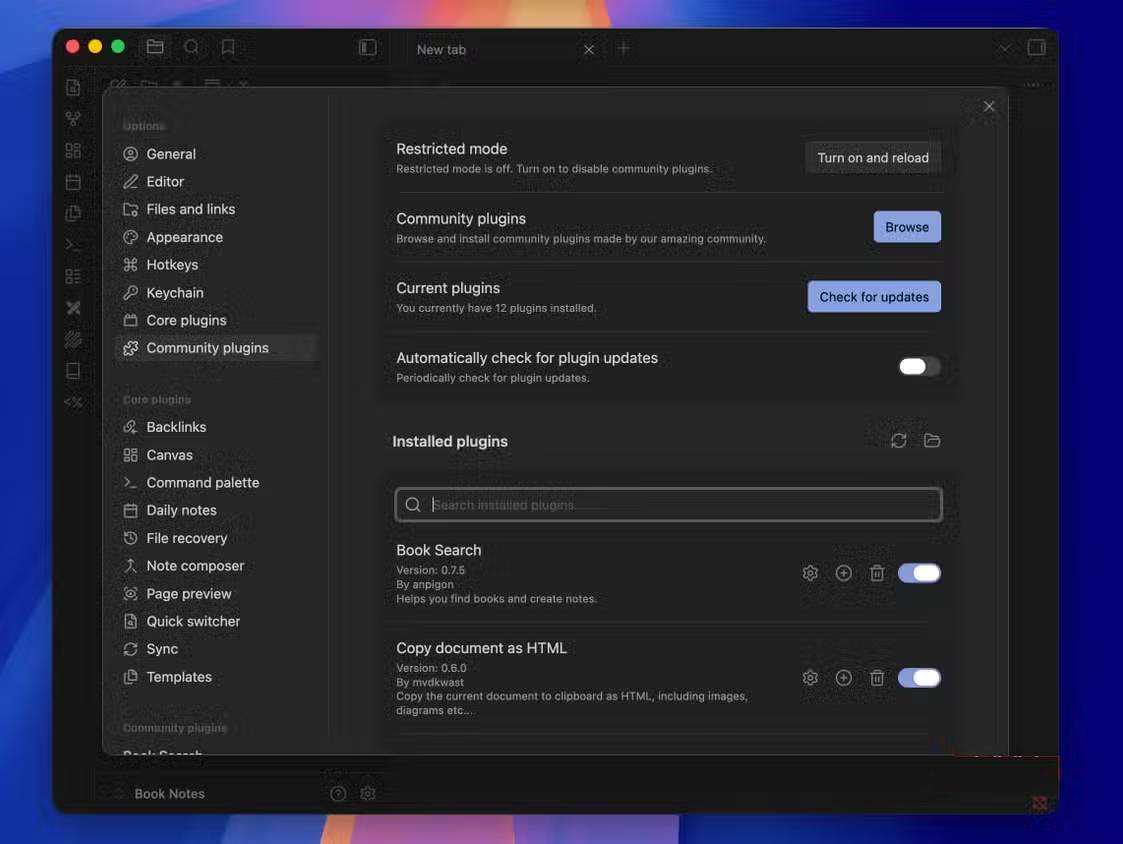Viewport: 1123px width, 844px height.
Task: Delete Copy document as HTML plugin
Action: coord(877,678)
